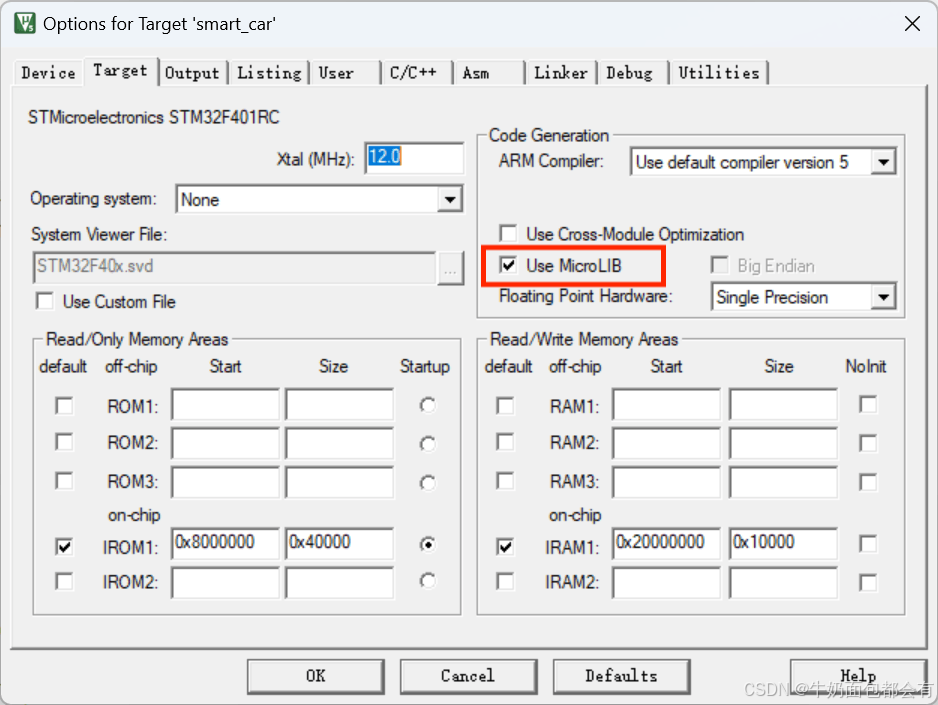
Task: Open the Linker tab
Action: [x=561, y=73]
